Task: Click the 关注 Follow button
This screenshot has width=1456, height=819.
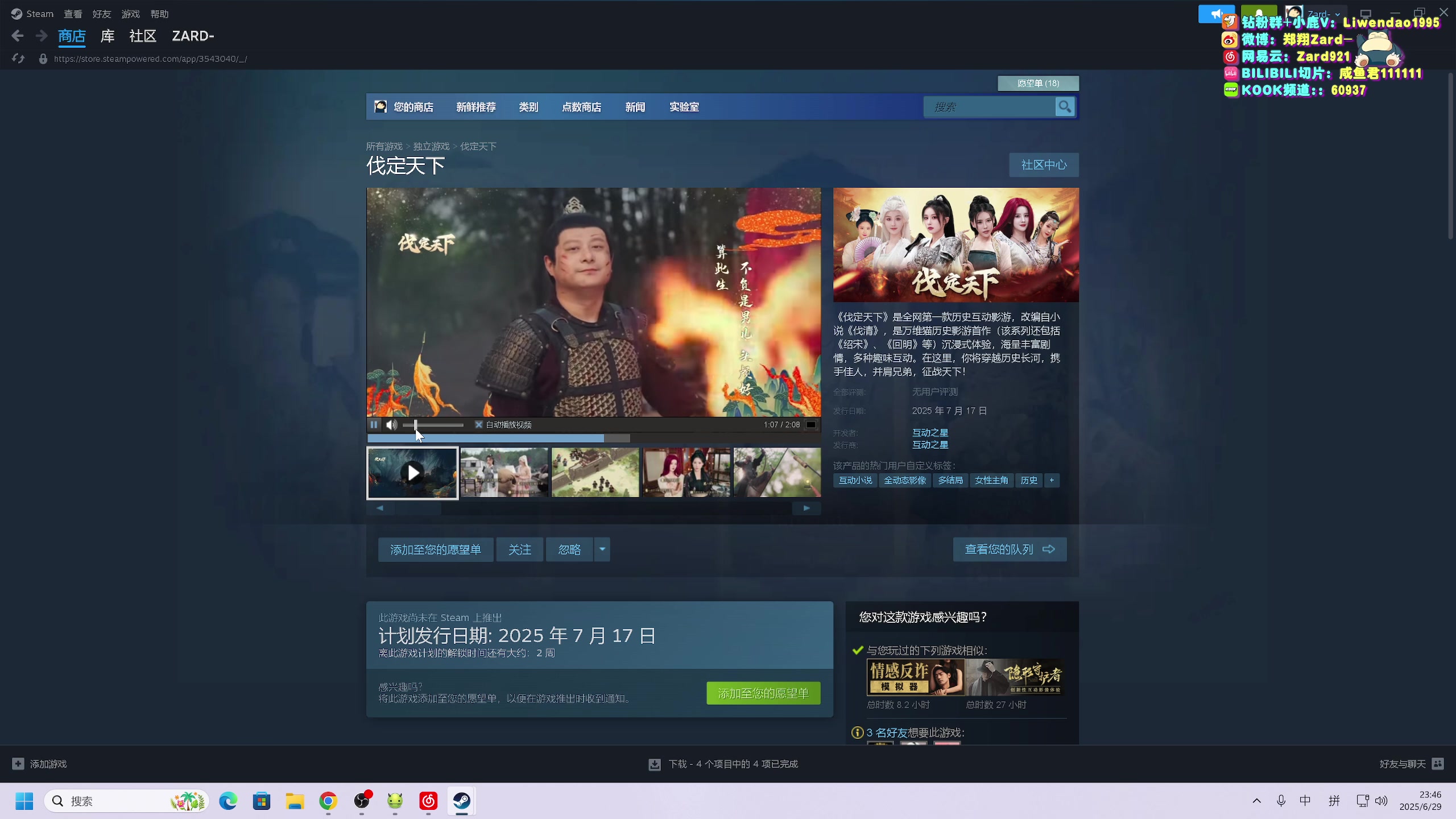Action: (520, 549)
